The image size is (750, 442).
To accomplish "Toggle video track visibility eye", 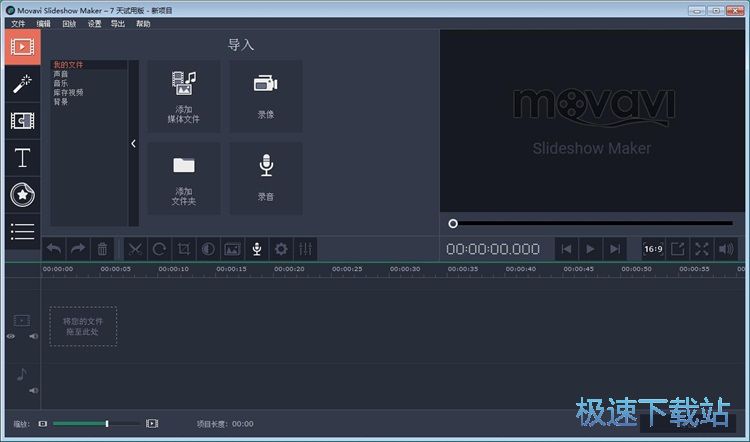I will [11, 336].
